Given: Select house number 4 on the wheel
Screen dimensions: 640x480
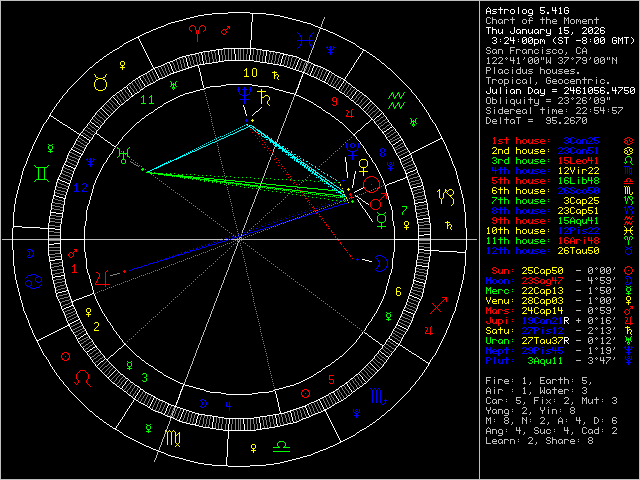Looking at the screenshot, I should click(x=228, y=406).
